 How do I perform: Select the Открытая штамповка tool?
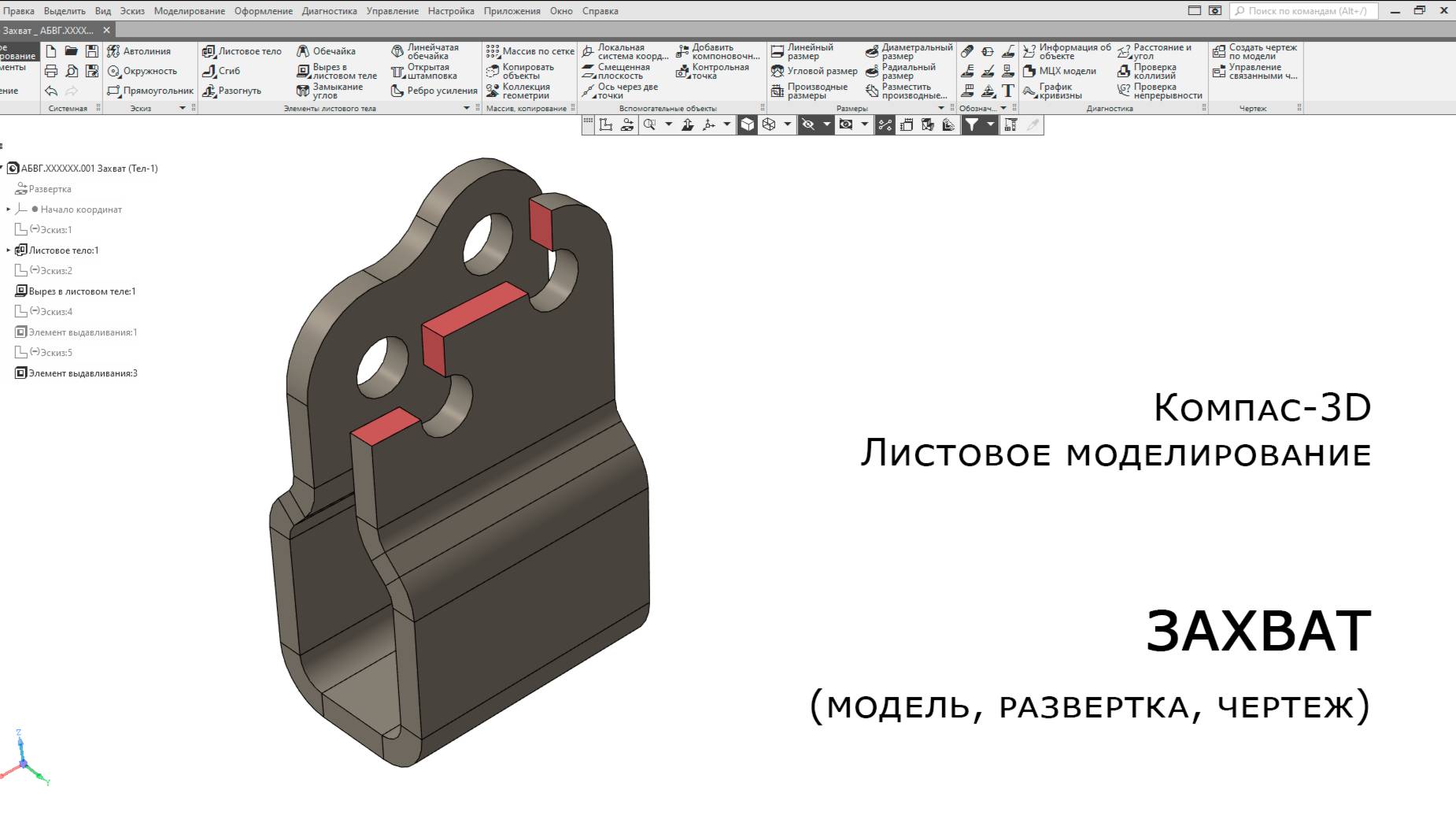(x=397, y=71)
